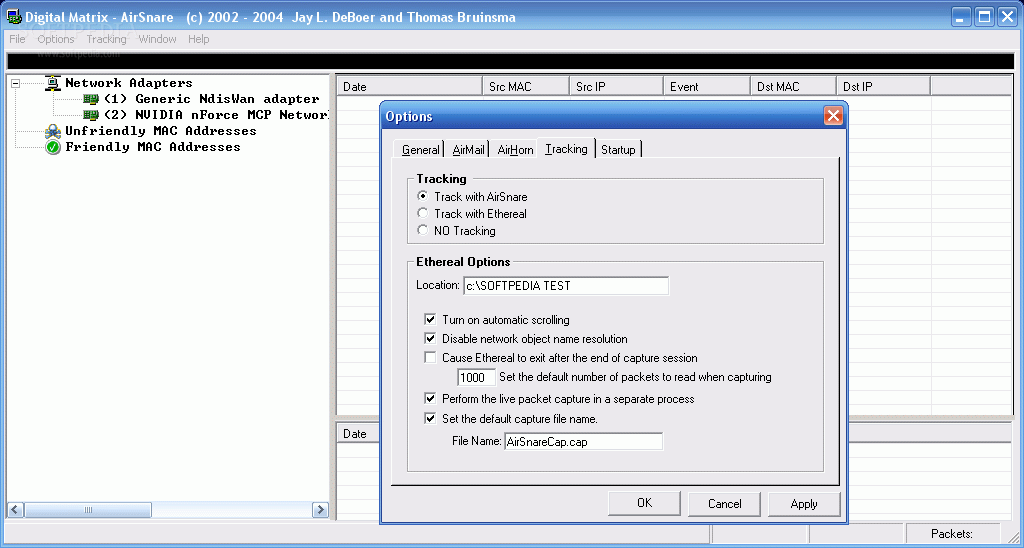Click the Apply button
This screenshot has width=1024, height=548.
coord(804,504)
